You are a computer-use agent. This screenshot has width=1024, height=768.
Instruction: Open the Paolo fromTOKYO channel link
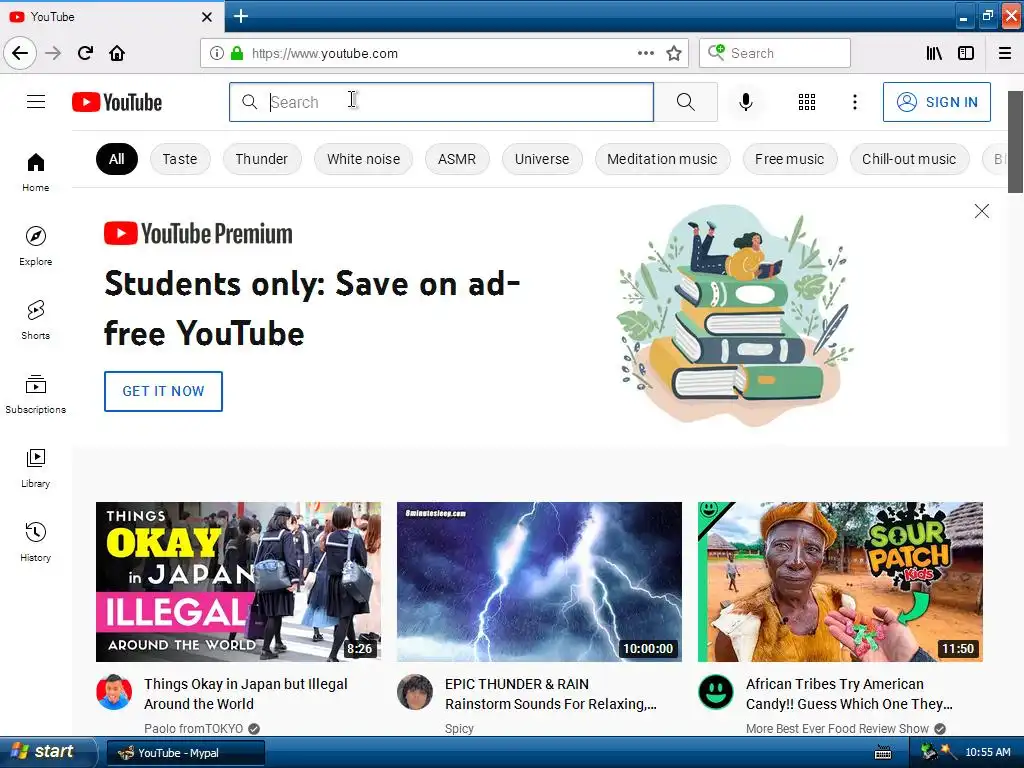[193, 728]
